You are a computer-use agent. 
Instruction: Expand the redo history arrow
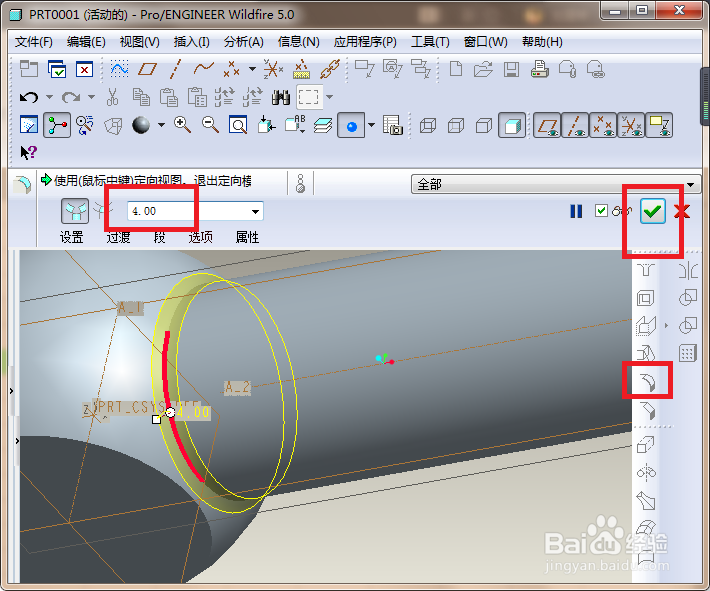coord(91,97)
